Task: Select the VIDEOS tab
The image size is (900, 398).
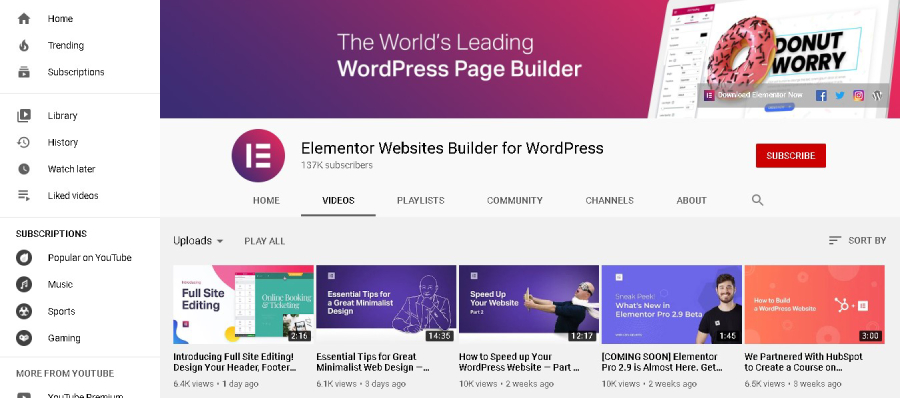Action: pyautogui.click(x=338, y=200)
